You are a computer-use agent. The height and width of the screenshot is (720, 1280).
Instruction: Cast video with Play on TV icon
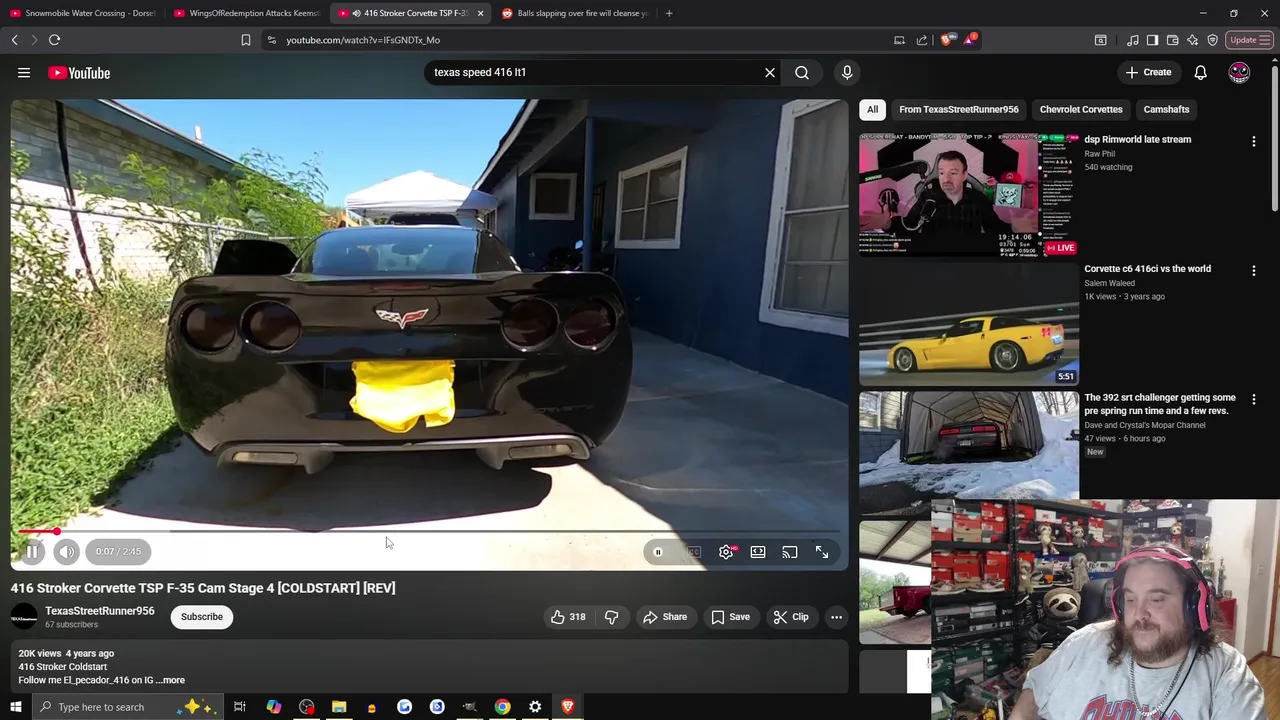[790, 552]
